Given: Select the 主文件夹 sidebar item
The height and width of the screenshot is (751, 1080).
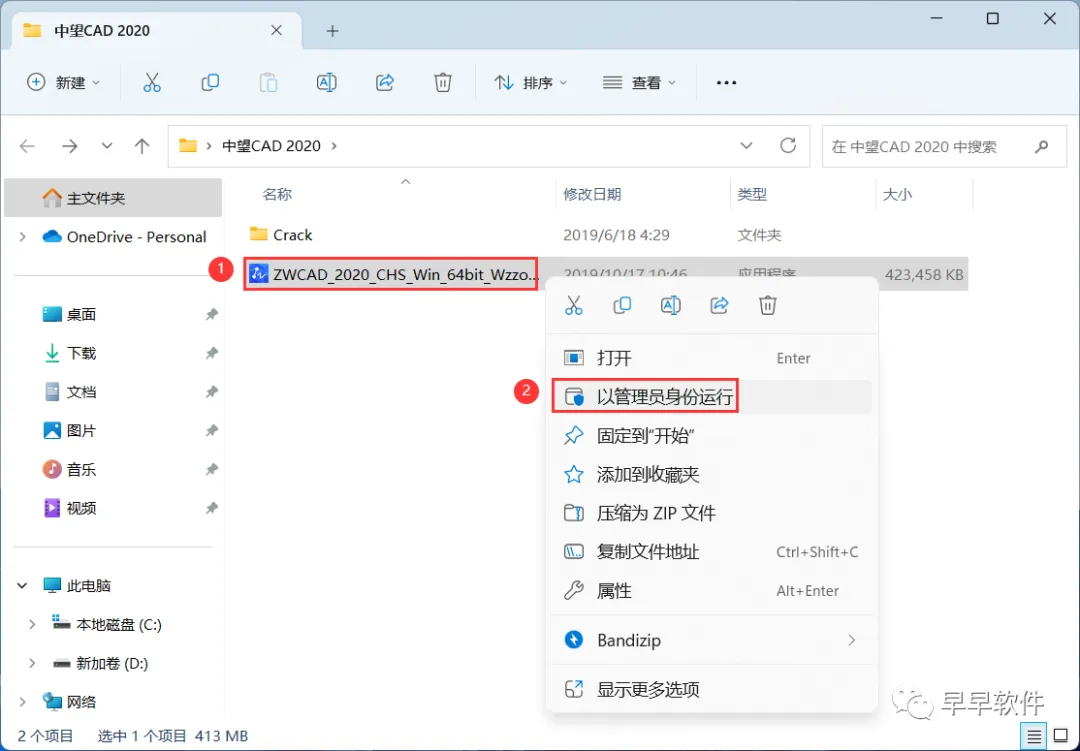Looking at the screenshot, I should (113, 198).
